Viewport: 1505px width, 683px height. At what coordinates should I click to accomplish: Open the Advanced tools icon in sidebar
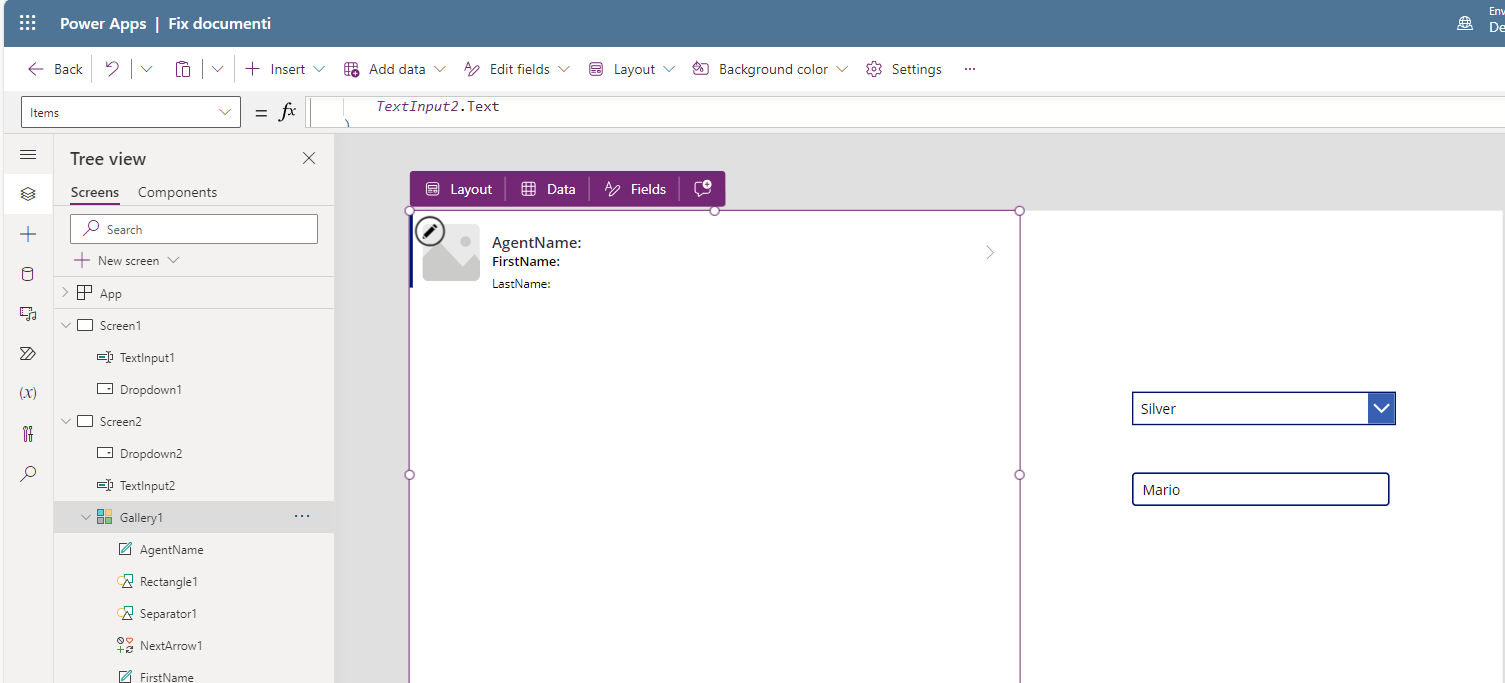[27, 433]
